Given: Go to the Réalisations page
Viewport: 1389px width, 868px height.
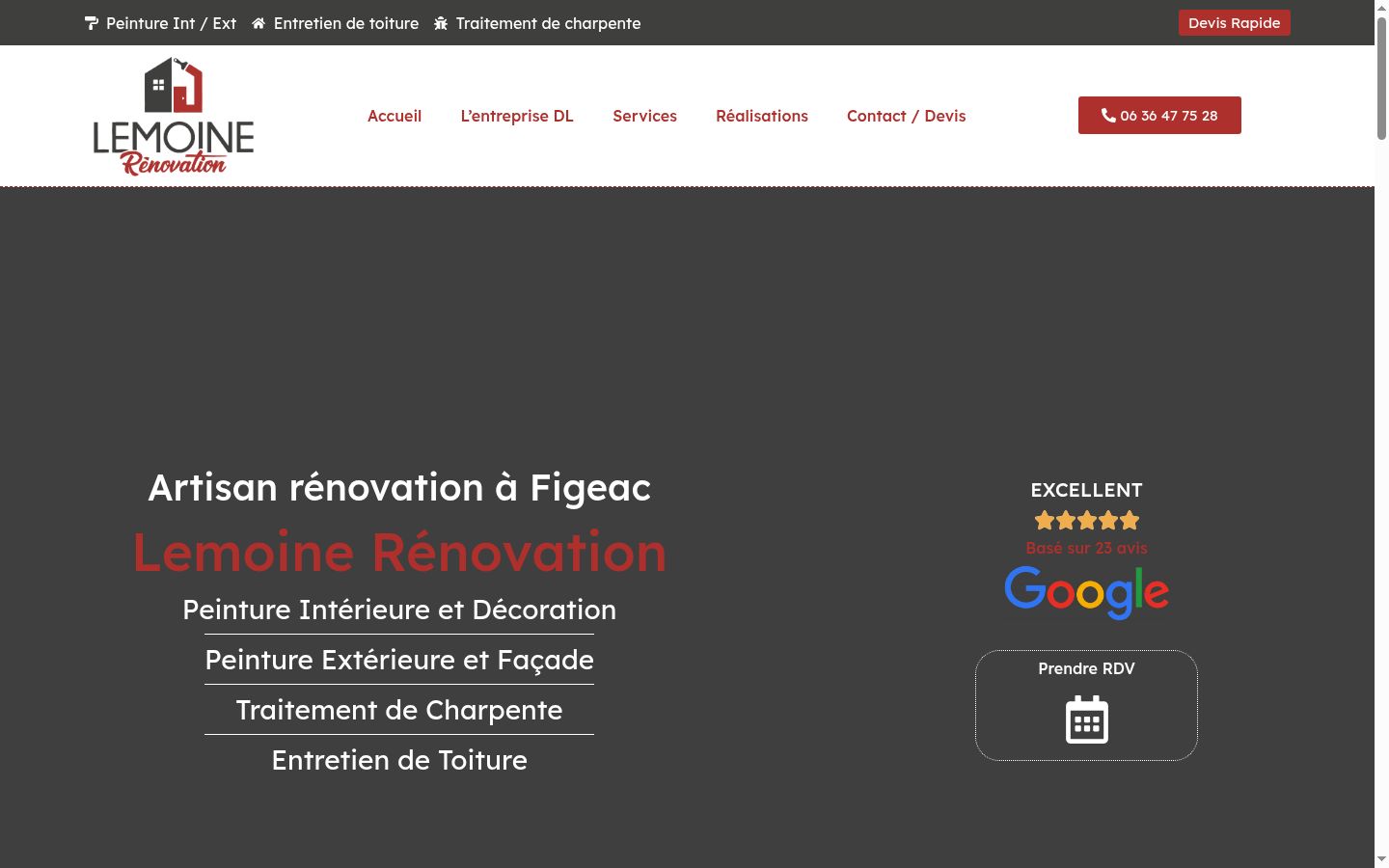Looking at the screenshot, I should click(762, 116).
